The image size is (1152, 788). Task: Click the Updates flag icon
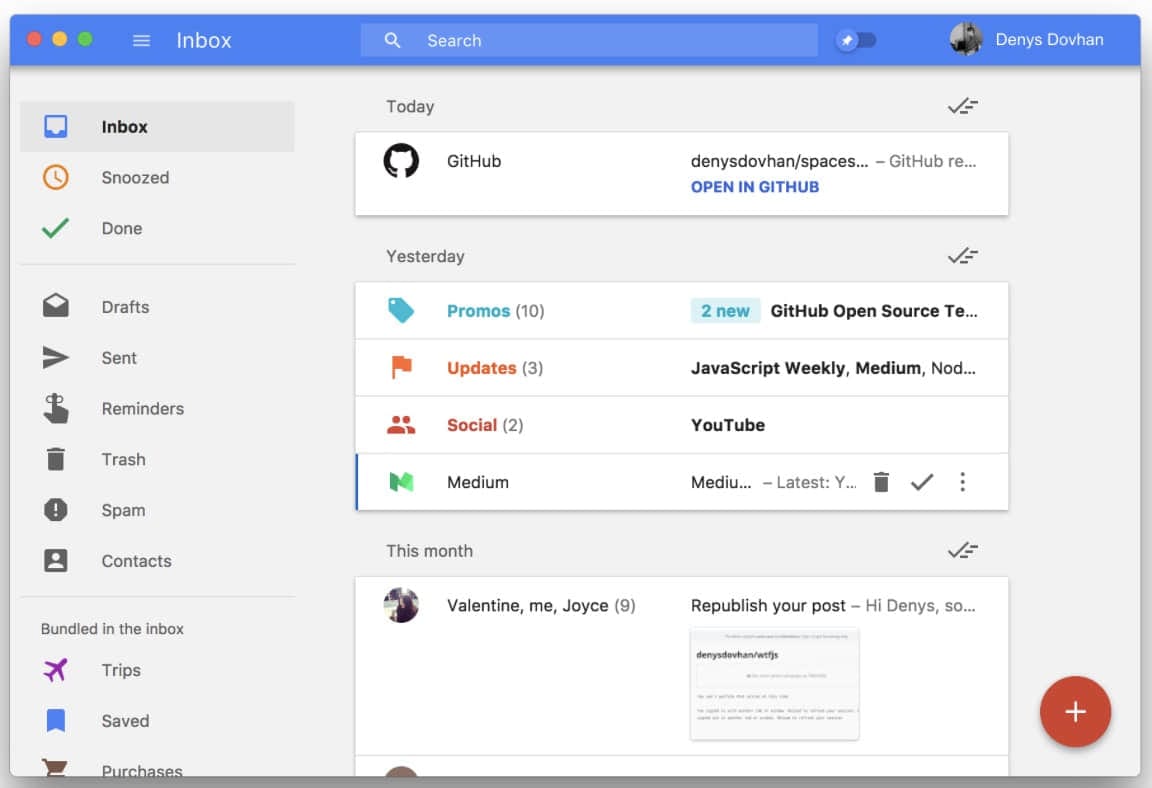401,367
